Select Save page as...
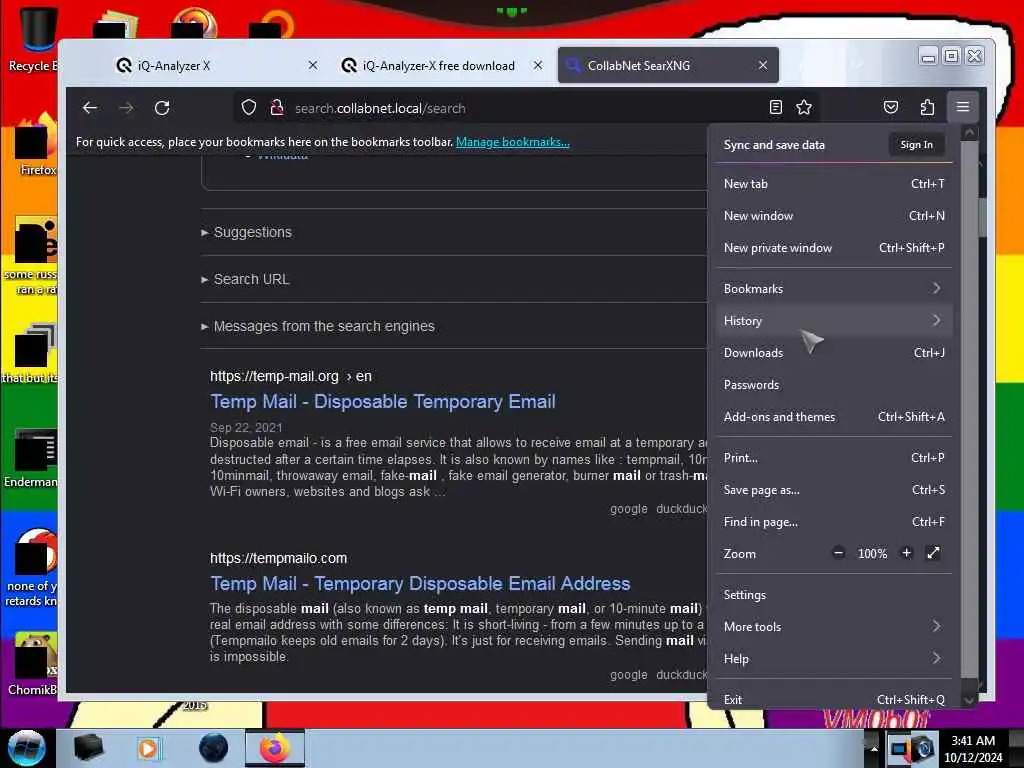1024x768 pixels. click(834, 490)
